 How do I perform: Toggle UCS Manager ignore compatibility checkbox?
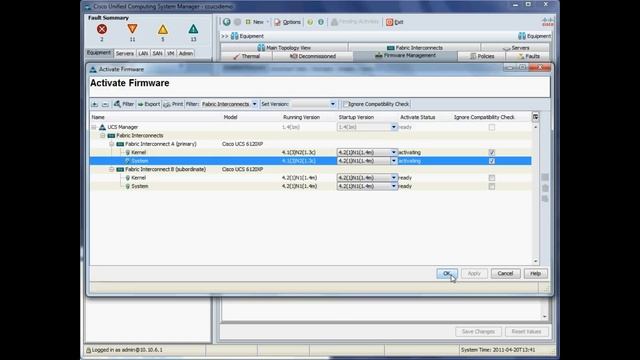click(x=492, y=127)
